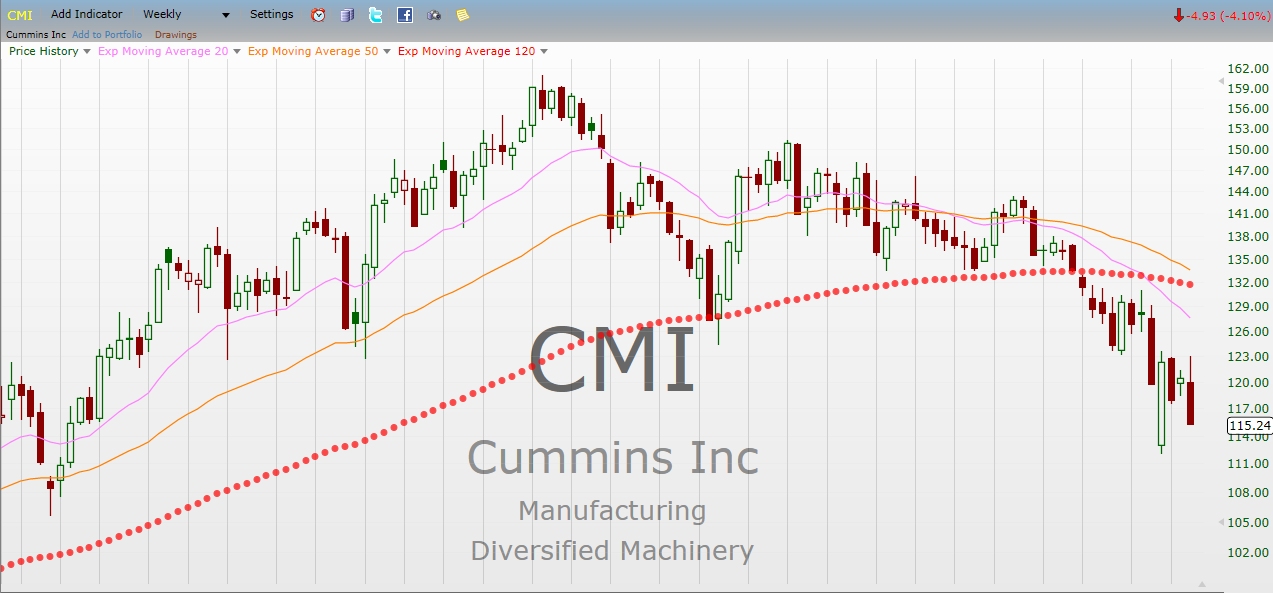Select the Exp Moving Average 20 label
1273x593 pixels.
point(163,51)
